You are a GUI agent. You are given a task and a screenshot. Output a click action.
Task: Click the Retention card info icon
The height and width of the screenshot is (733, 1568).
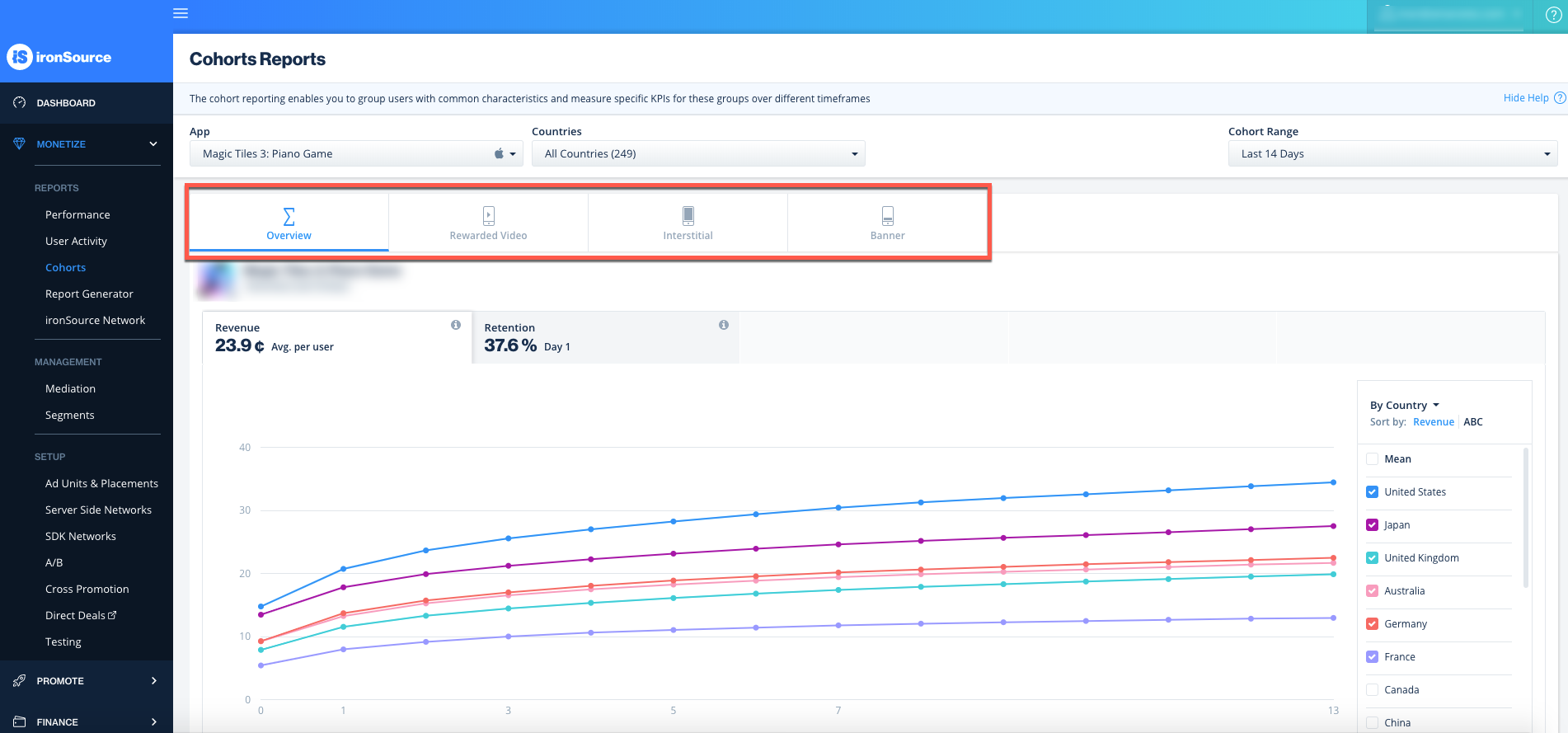pyautogui.click(x=724, y=325)
